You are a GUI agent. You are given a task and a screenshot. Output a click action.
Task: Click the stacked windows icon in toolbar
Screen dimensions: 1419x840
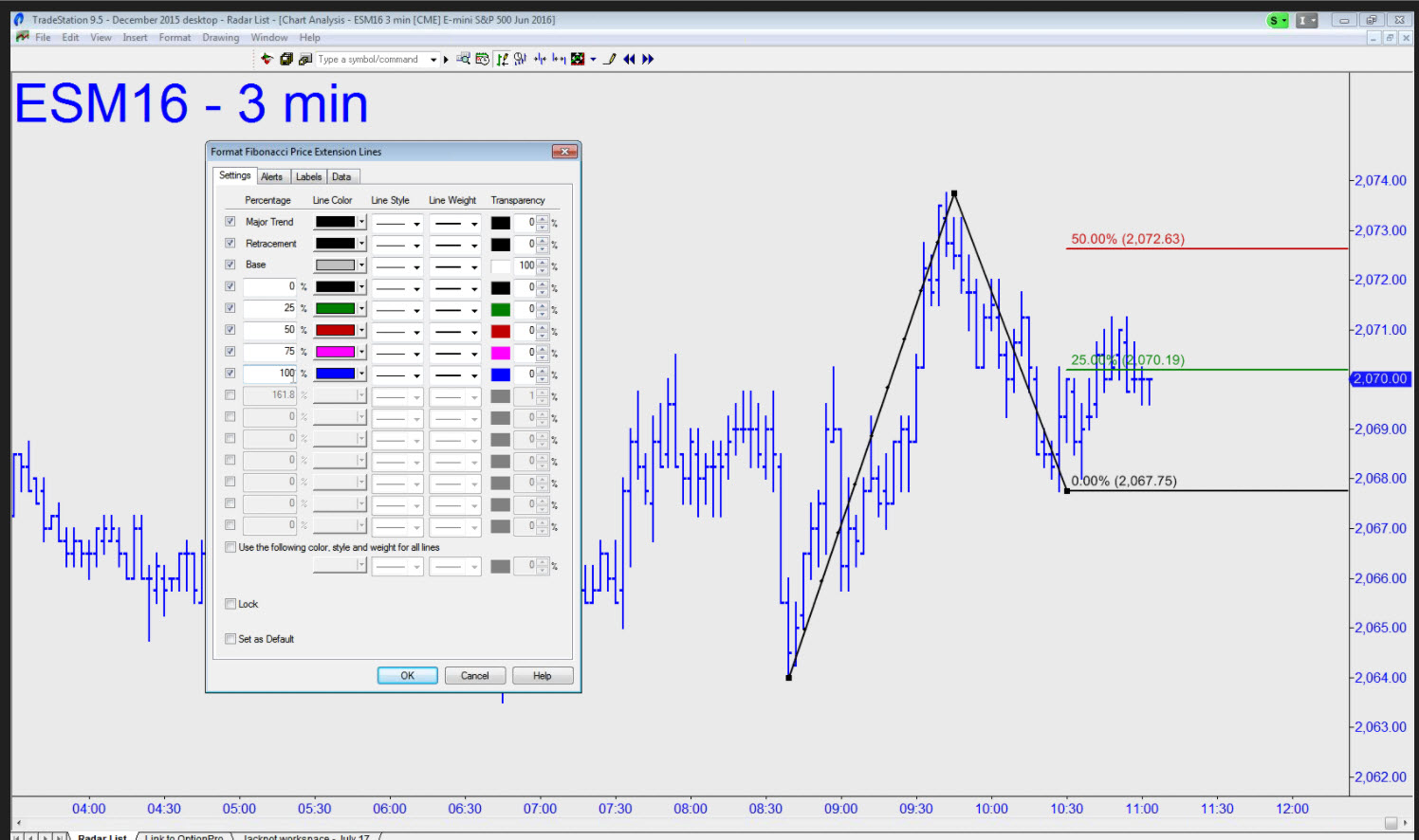point(286,59)
